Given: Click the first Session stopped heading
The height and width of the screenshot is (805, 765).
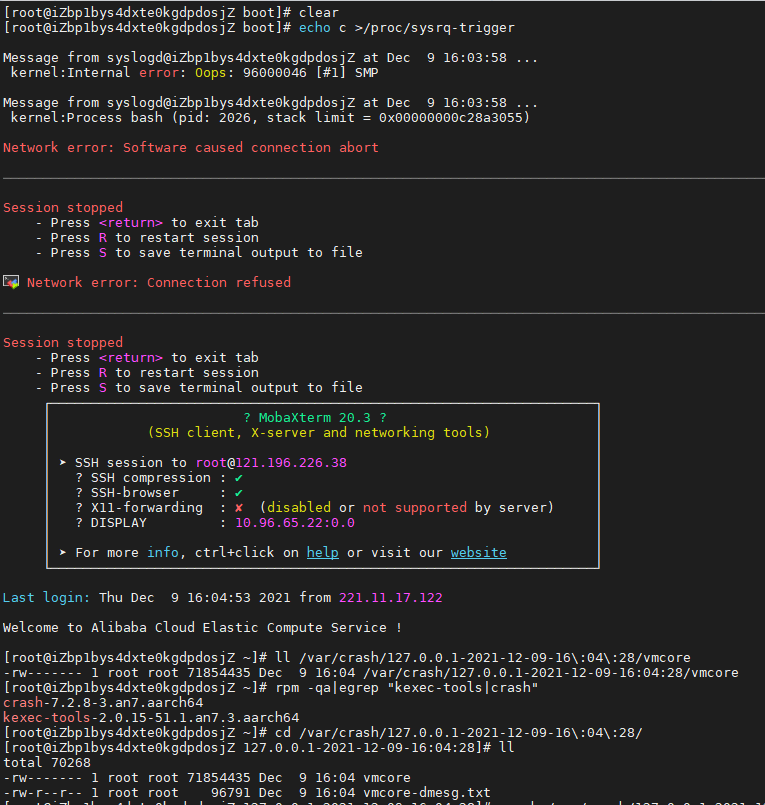Looking at the screenshot, I should 63,208.
